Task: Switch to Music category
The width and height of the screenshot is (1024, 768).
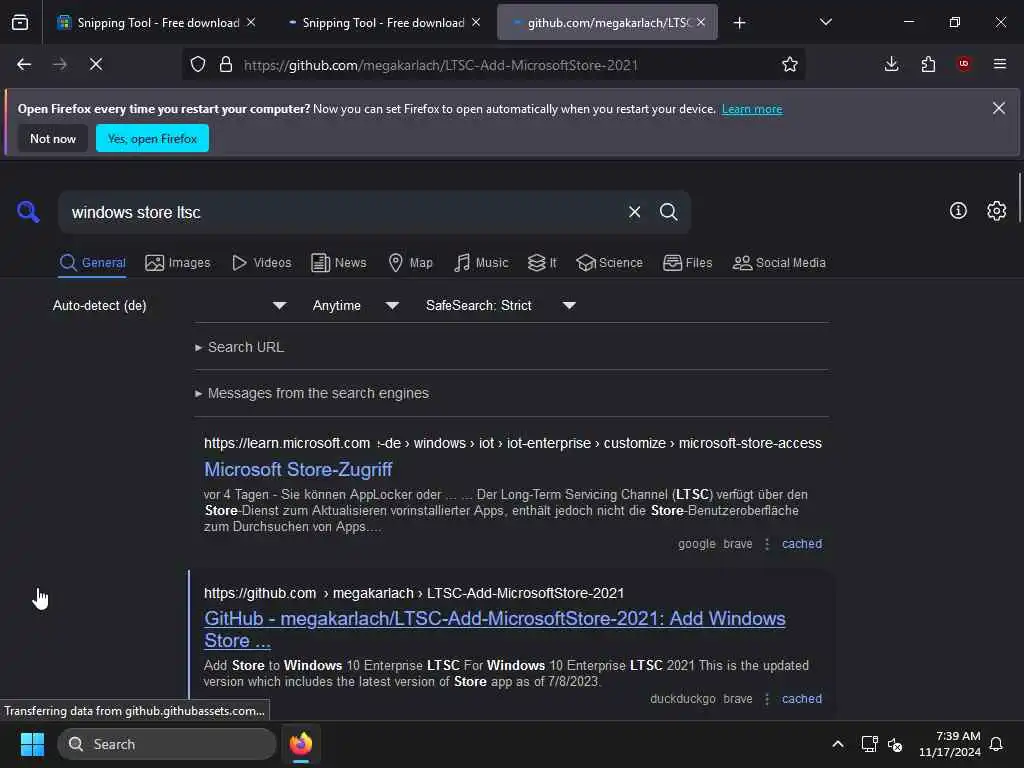Action: [481, 263]
